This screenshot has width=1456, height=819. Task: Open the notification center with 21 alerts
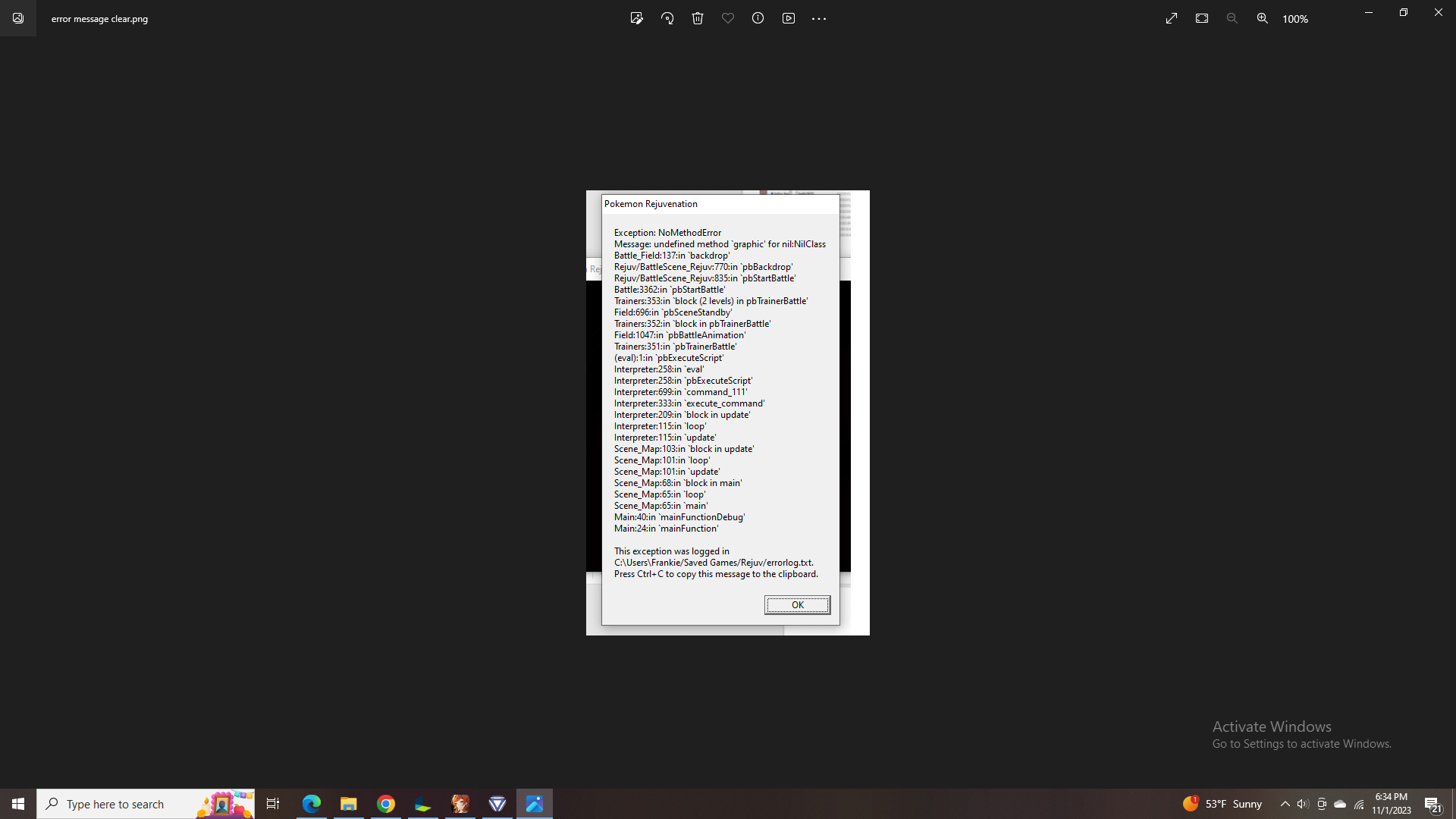tap(1432, 804)
